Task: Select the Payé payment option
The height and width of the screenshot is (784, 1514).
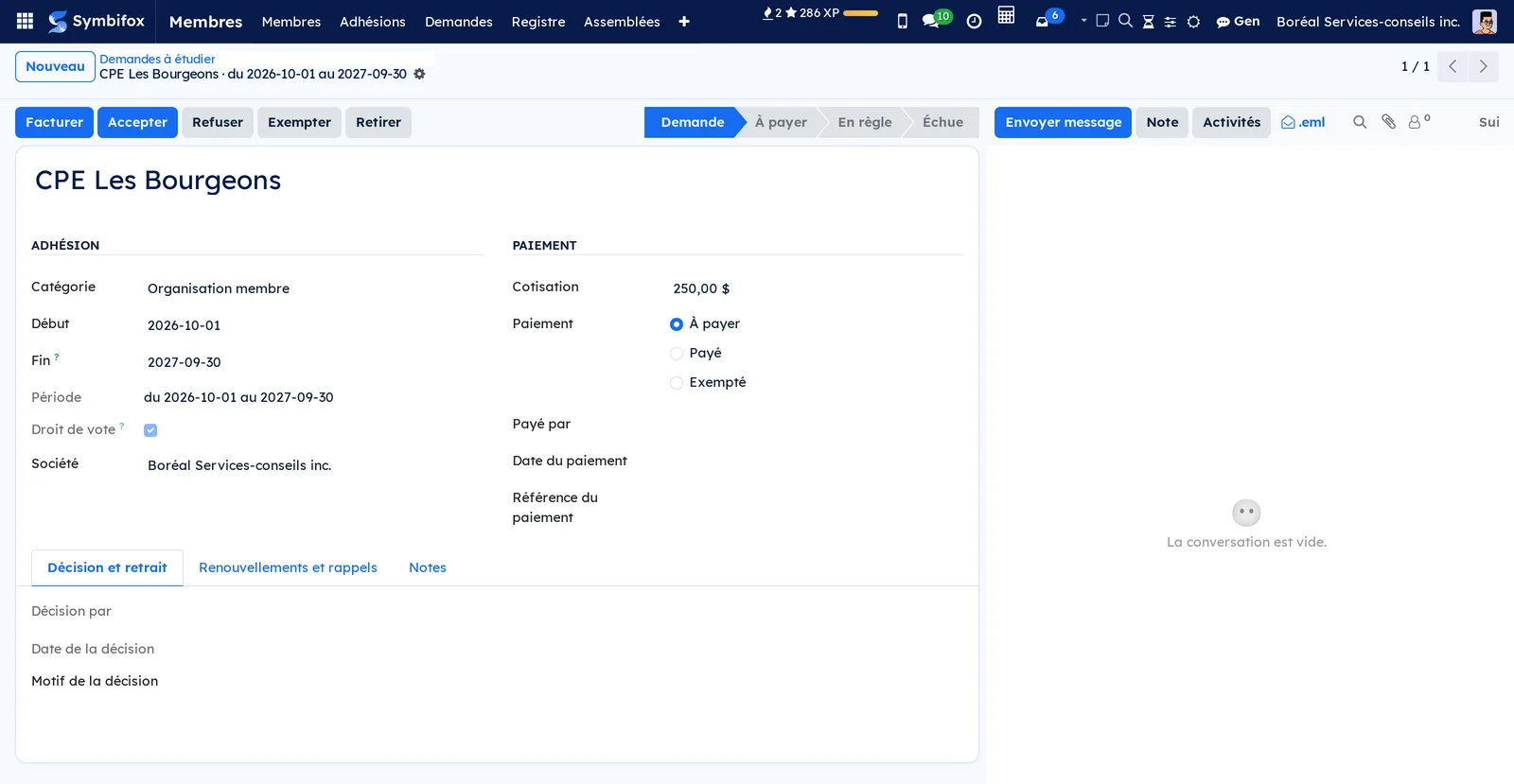Action: click(677, 354)
